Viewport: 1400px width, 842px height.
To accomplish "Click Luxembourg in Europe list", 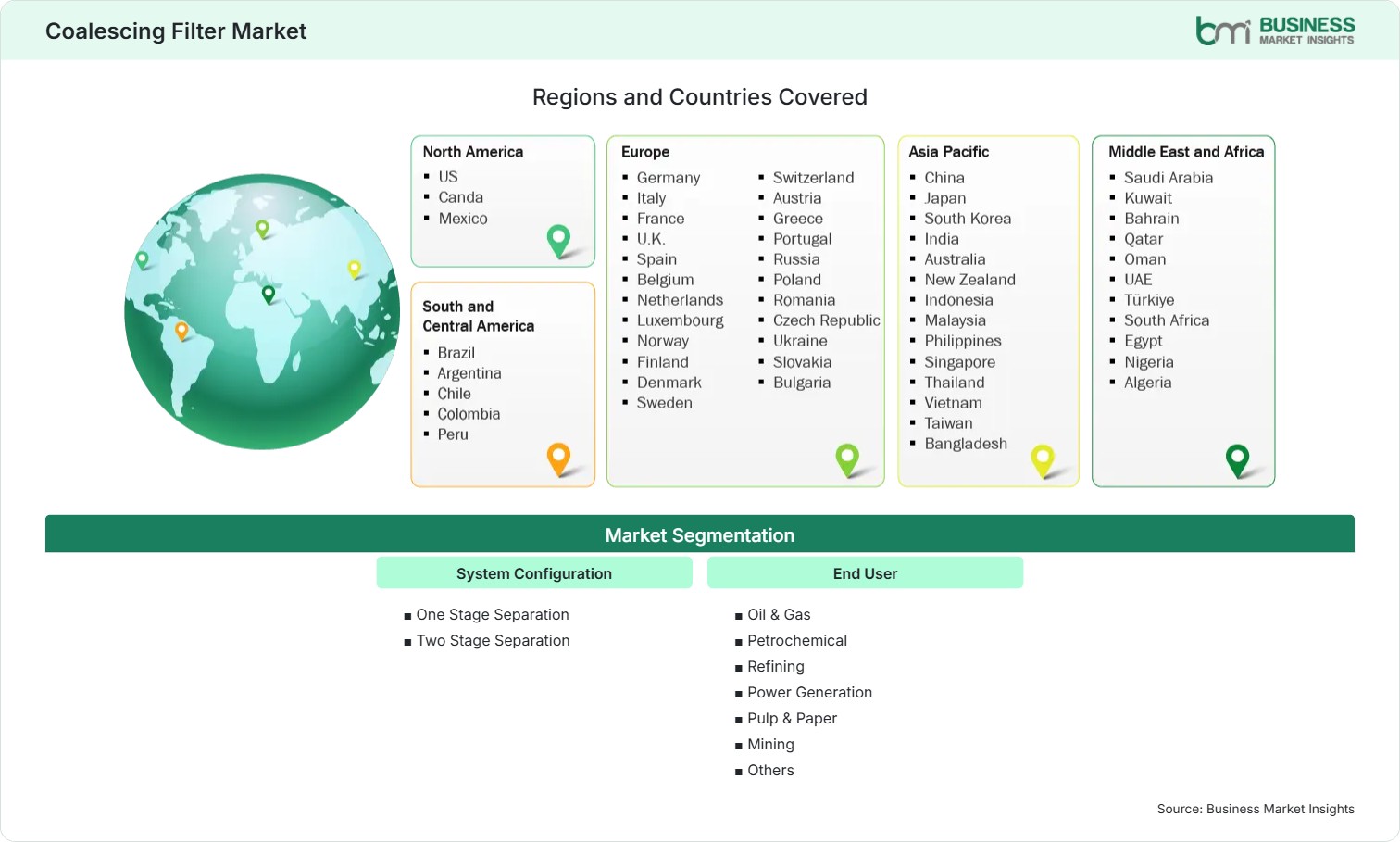I will click(x=681, y=320).
